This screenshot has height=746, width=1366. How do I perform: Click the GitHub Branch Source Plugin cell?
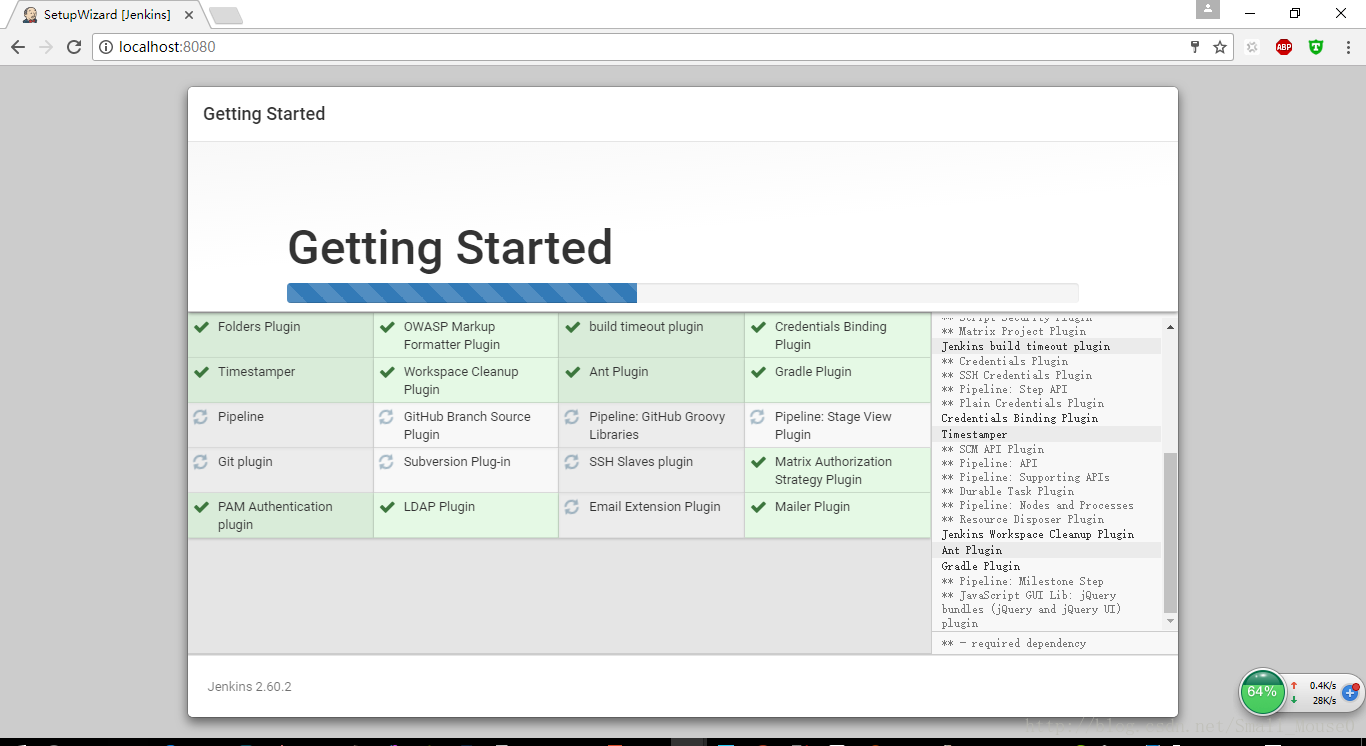click(466, 426)
